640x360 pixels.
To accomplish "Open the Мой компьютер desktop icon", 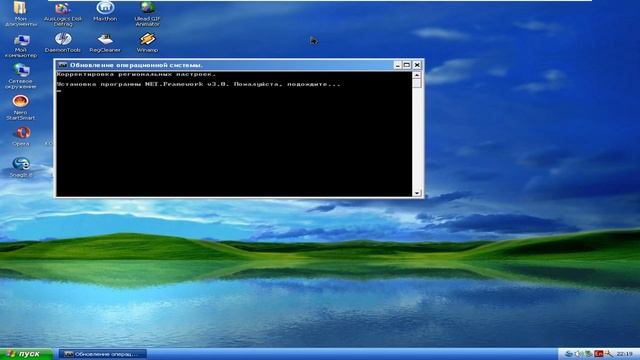I will coord(20,46).
